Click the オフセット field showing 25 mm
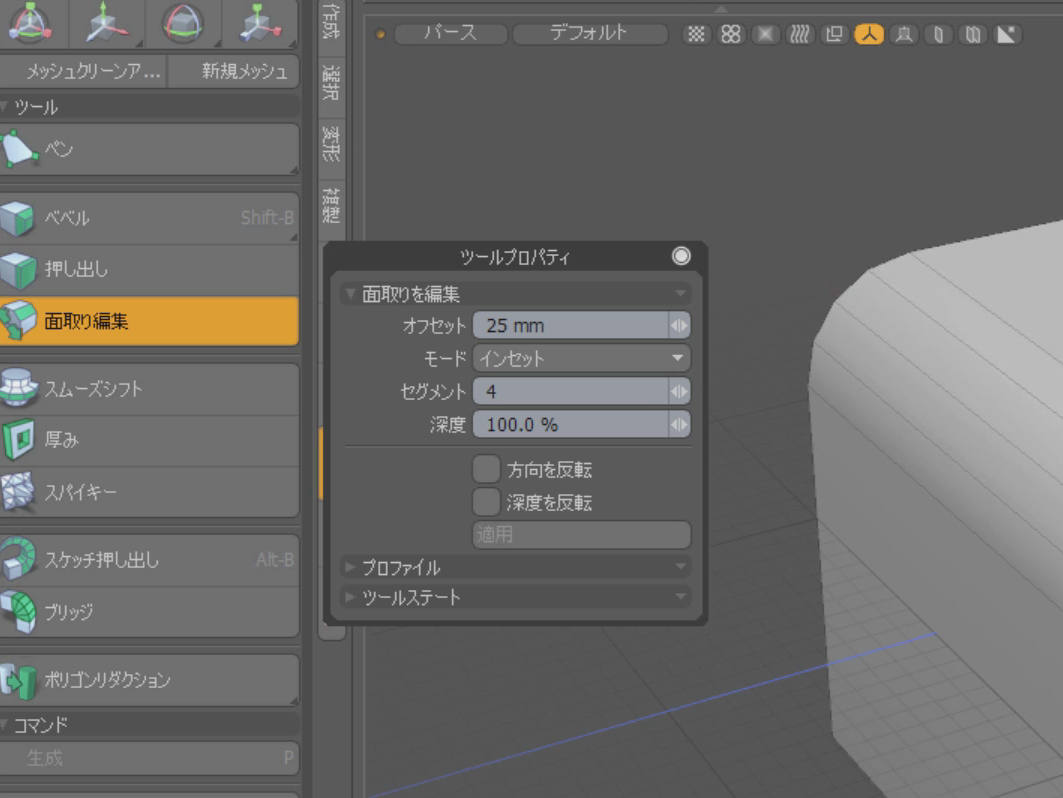Screen dimensions: 1063x798 point(570,326)
